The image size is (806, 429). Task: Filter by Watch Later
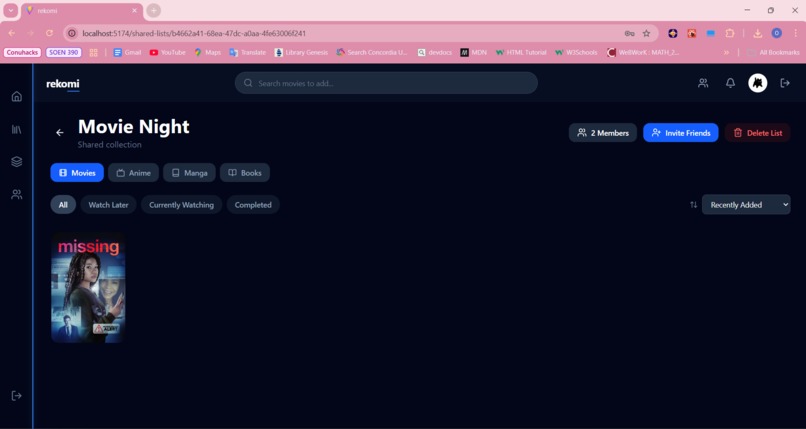(108, 204)
